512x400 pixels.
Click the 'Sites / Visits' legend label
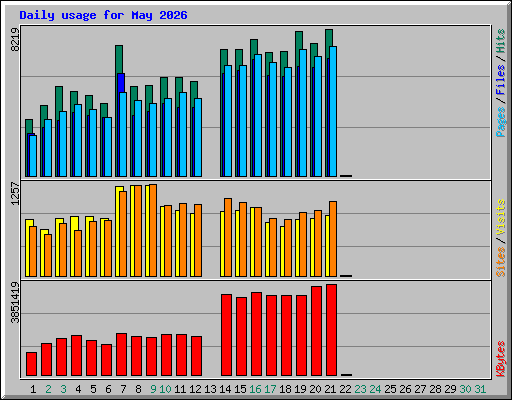[x=500, y=238]
